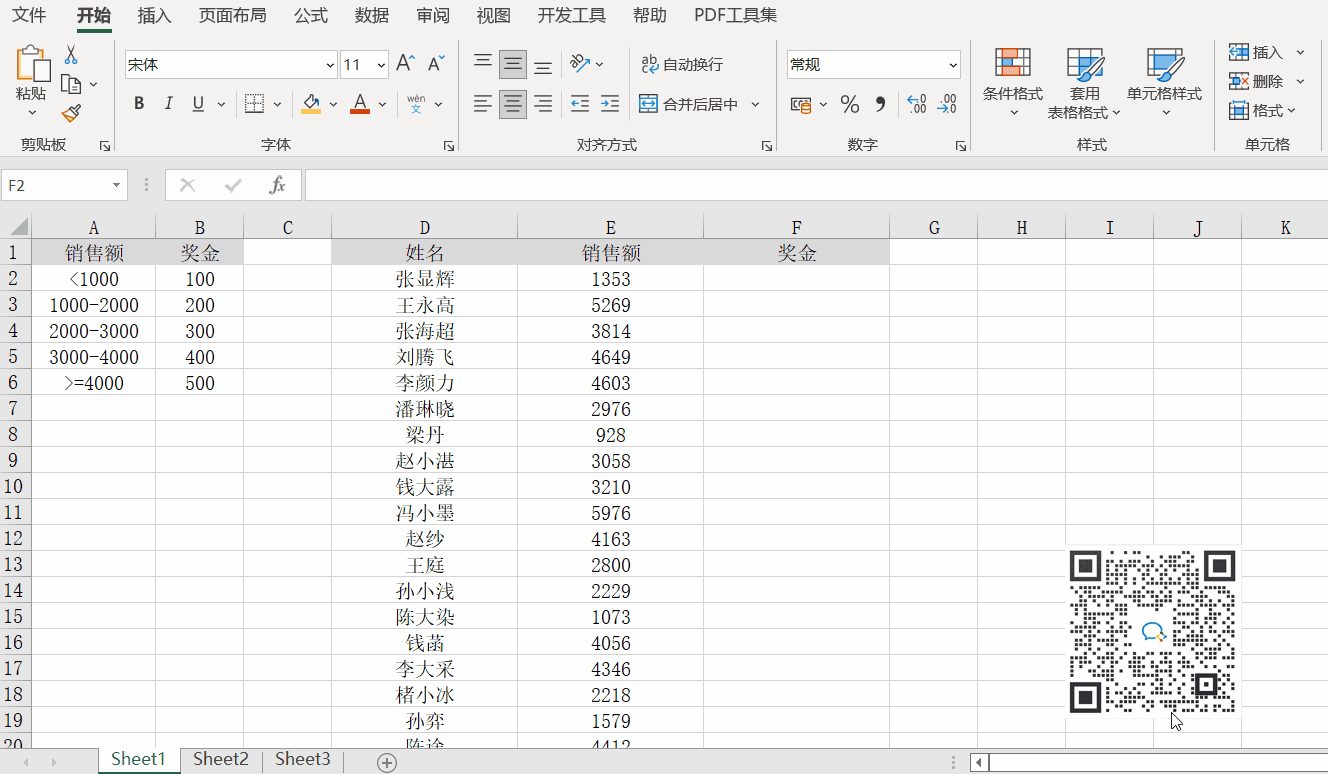Open font color dropdown arrow
Viewport: 1328px width, 774px height.
pos(382,104)
